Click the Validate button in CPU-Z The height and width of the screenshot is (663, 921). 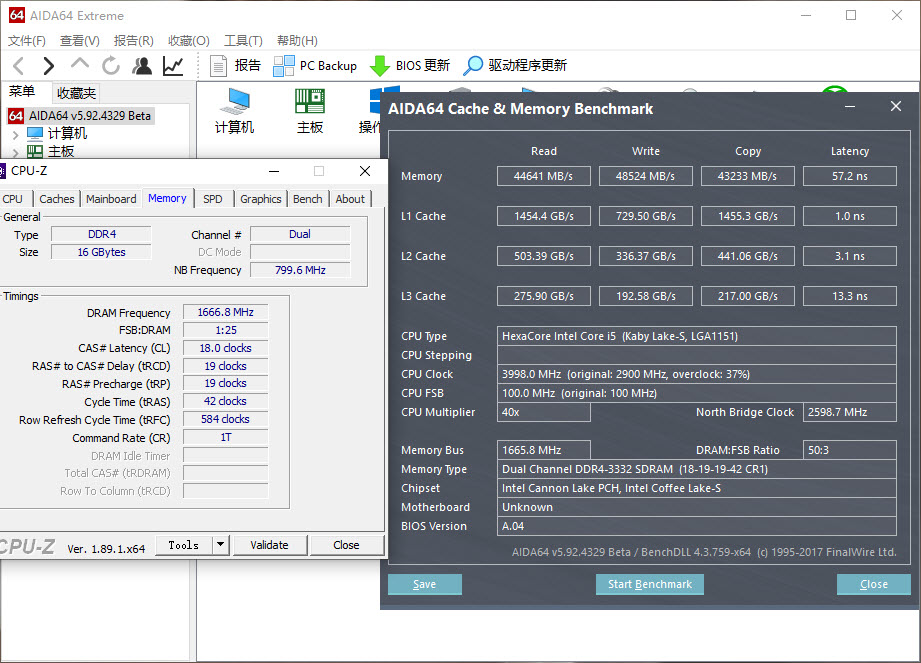pyautogui.click(x=269, y=545)
